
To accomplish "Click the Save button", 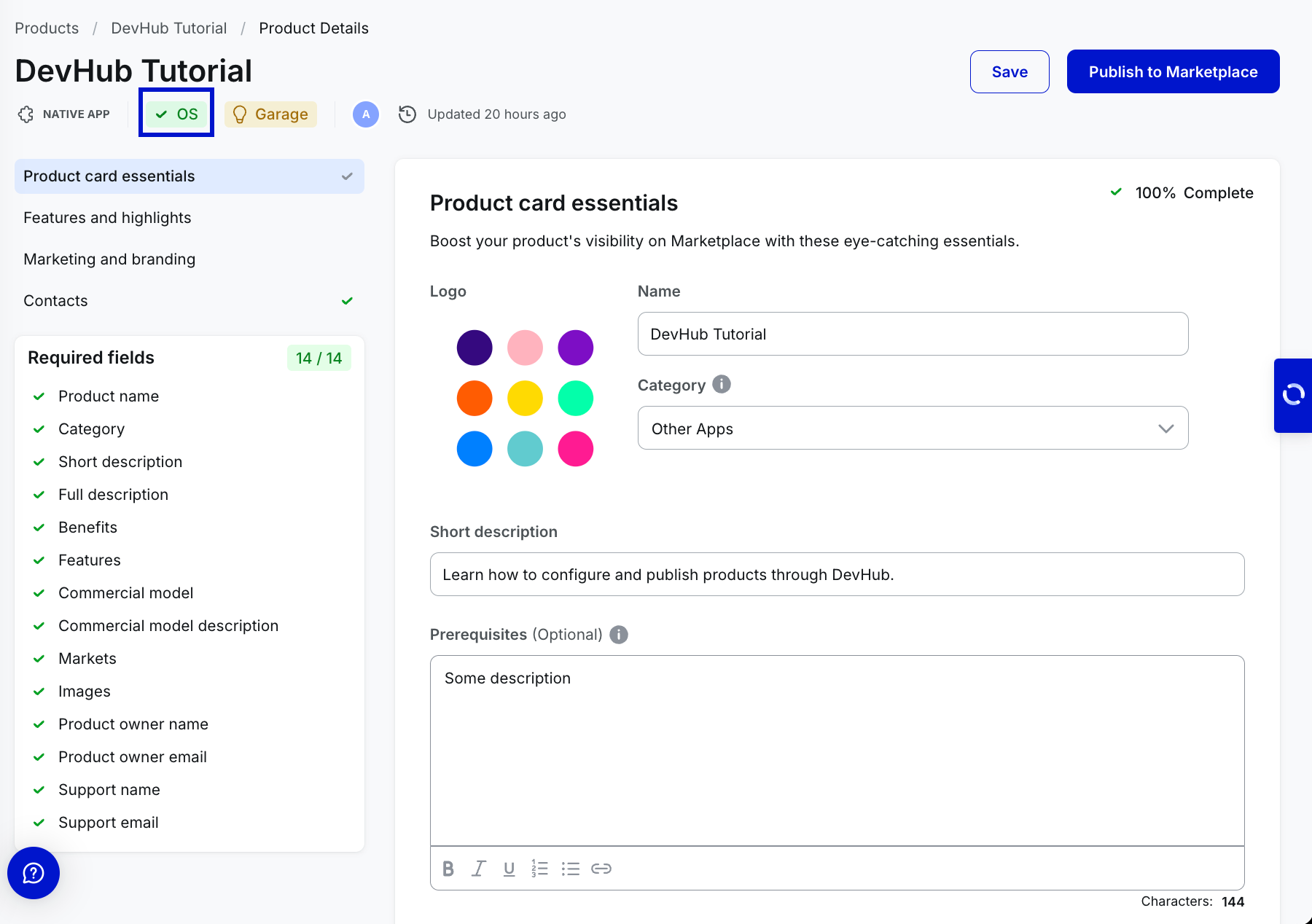I will point(1010,72).
